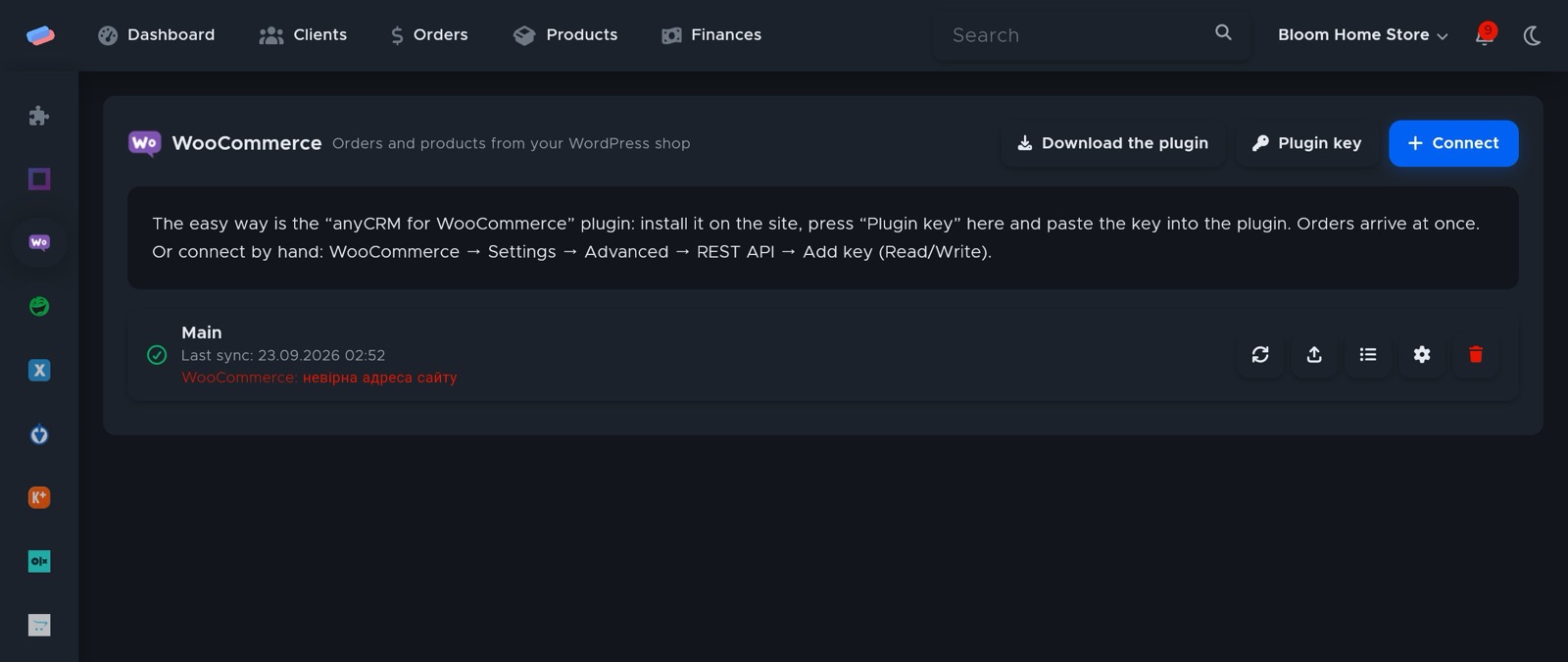Open the green smiley integration in sidebar
1568x662 pixels.
39,306
